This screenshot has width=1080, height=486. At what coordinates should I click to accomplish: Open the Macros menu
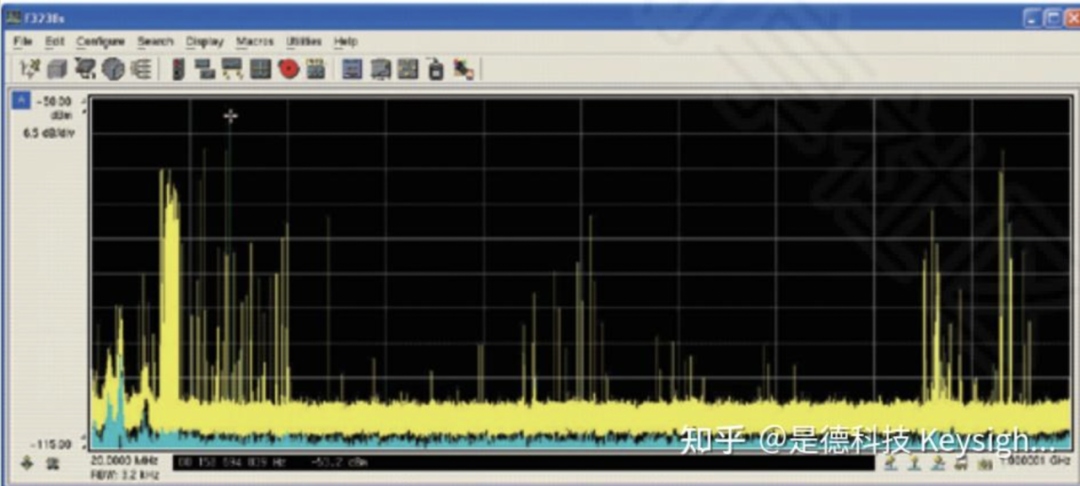[x=255, y=41]
